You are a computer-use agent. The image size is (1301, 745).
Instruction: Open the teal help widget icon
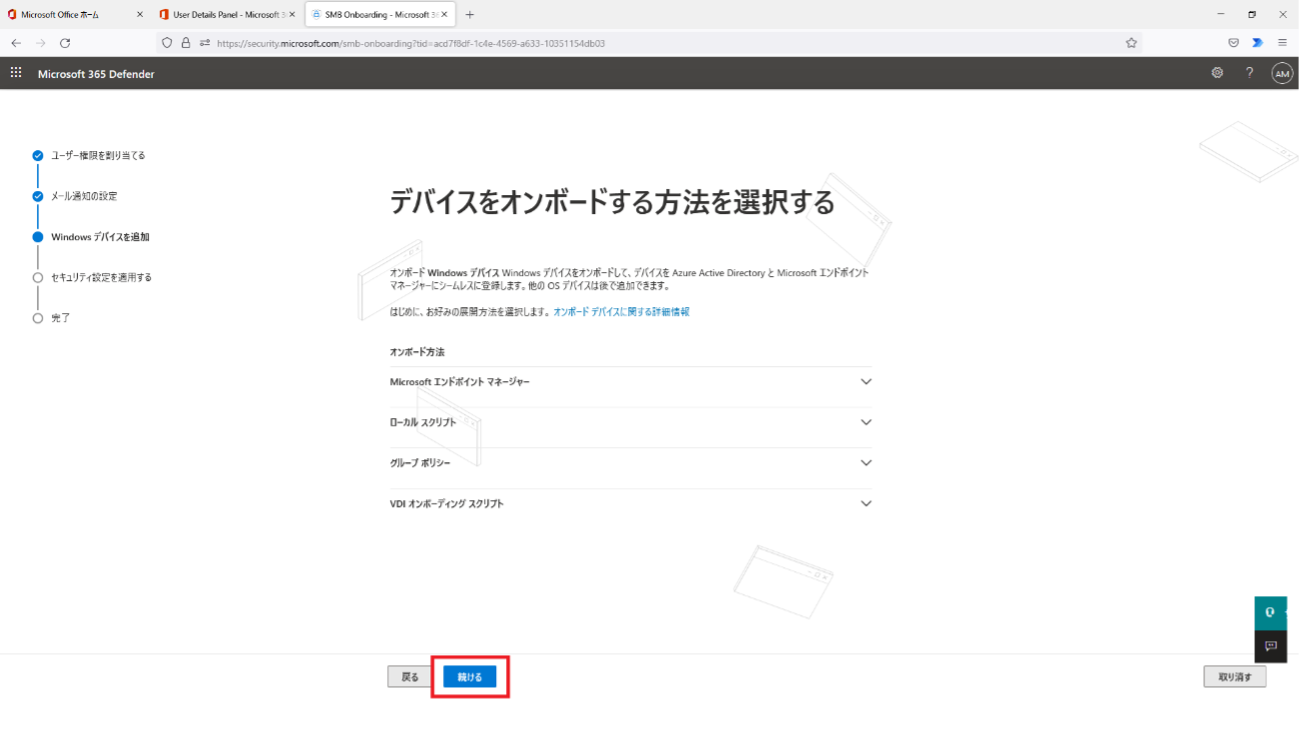[1270, 613]
